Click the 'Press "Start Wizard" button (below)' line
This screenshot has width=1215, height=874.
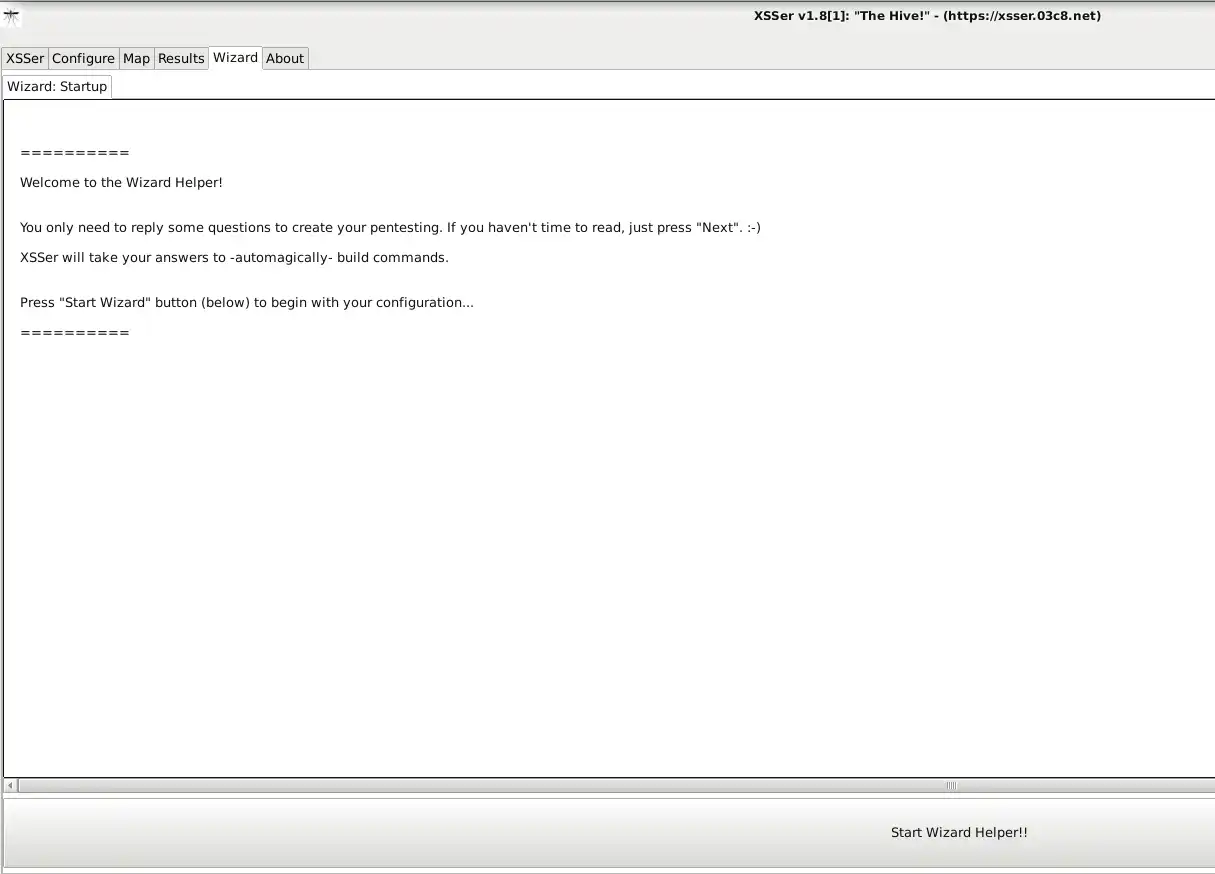(x=247, y=303)
